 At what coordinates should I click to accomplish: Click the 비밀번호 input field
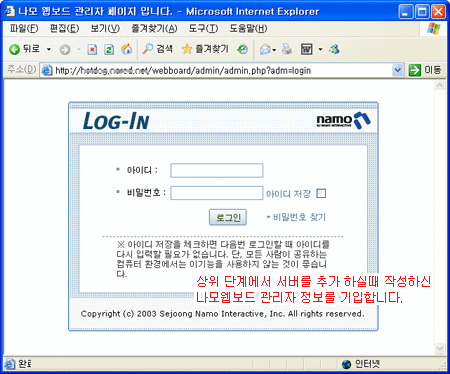[x=217, y=193]
